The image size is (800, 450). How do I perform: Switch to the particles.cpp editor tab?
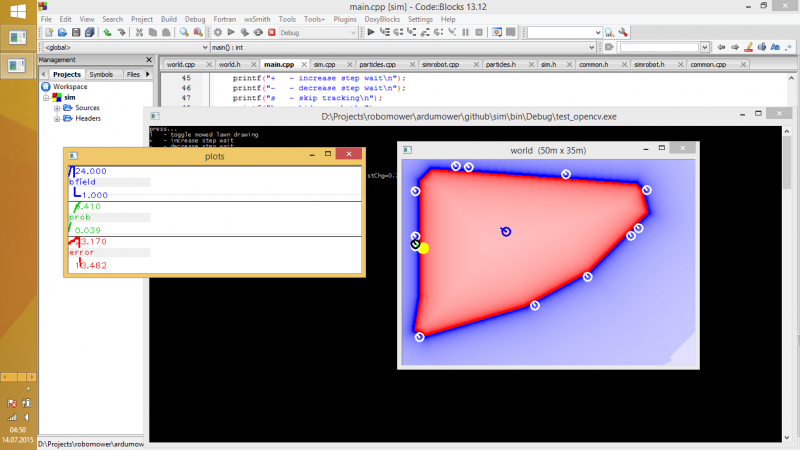coord(378,65)
